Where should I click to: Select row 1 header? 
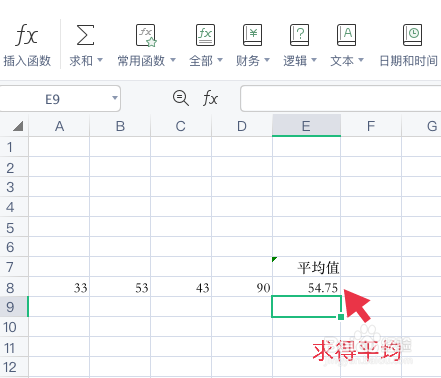coord(14,147)
